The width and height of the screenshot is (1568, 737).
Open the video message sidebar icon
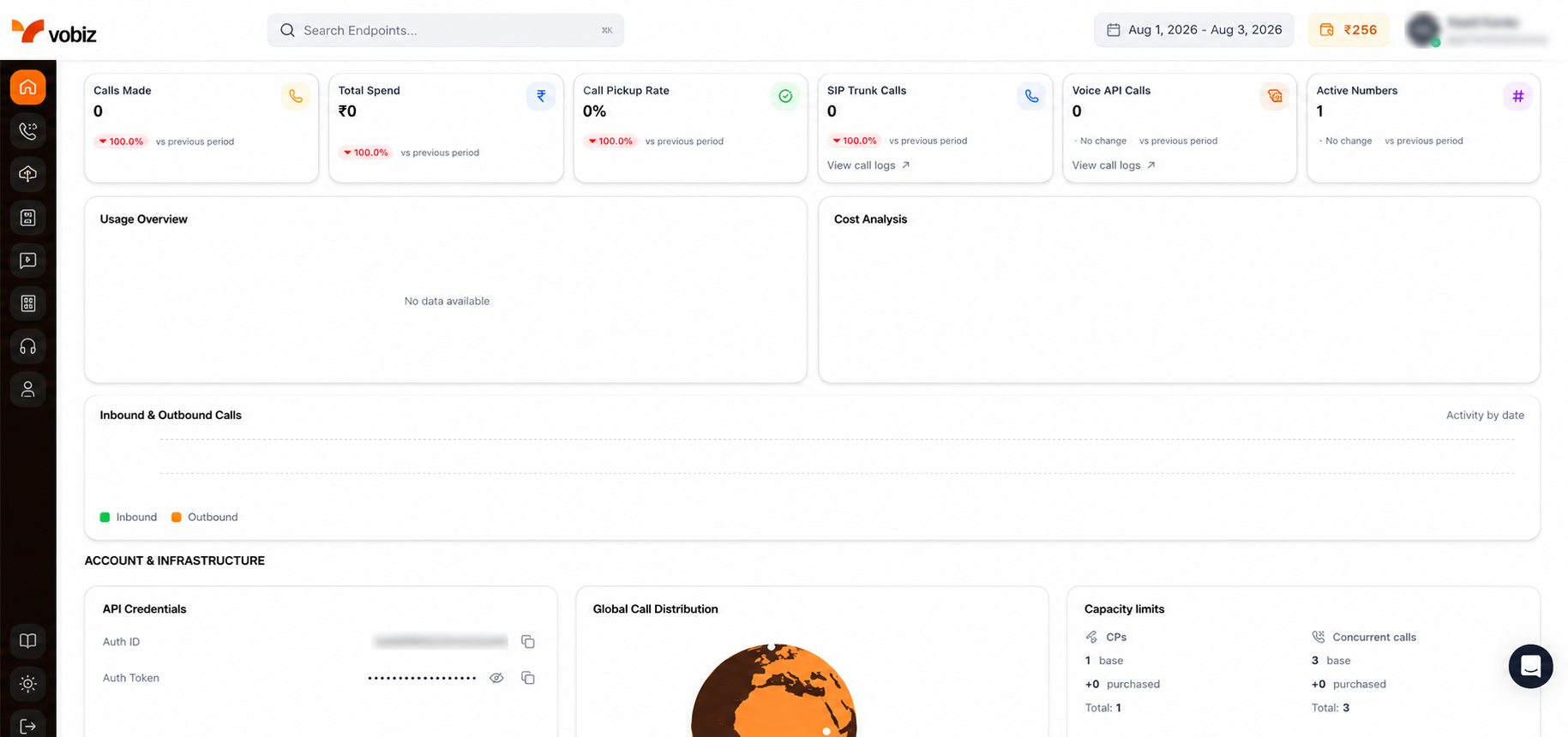coord(28,261)
